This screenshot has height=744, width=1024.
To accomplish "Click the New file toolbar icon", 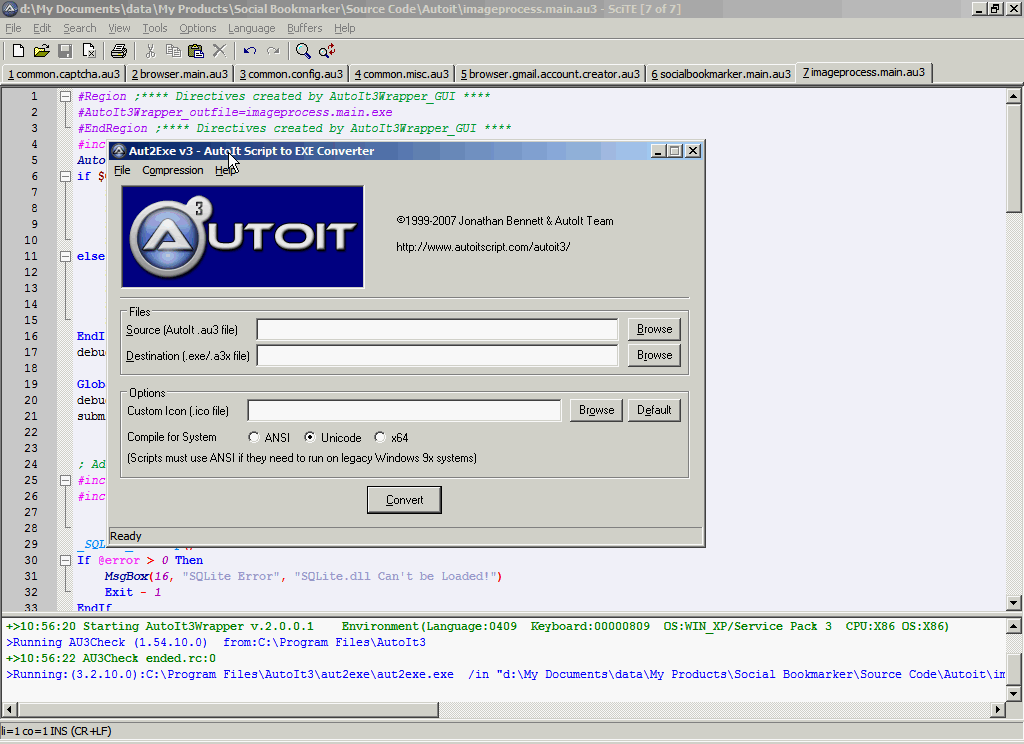I will [18, 51].
